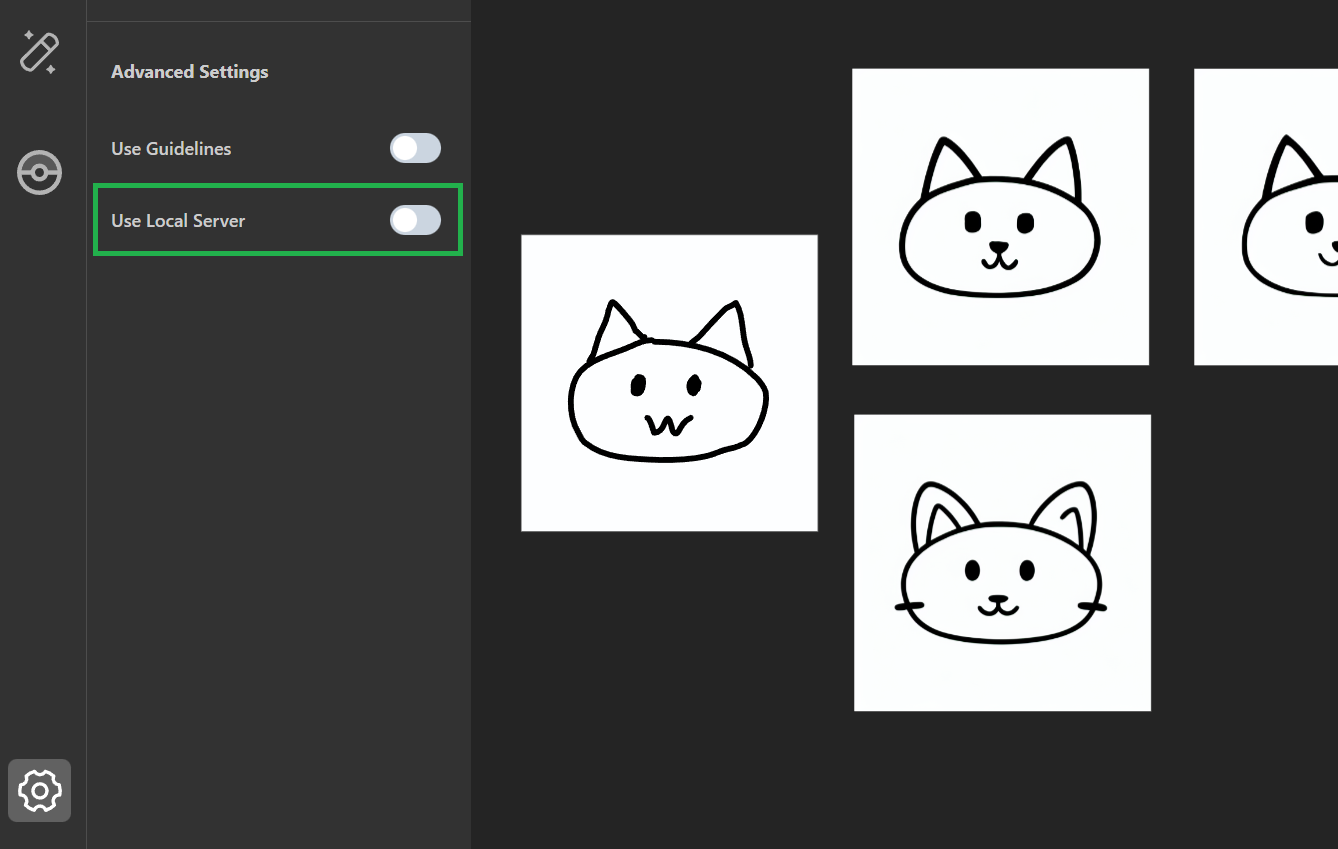The width and height of the screenshot is (1338, 849).
Task: Click the Use Local Server label
Action: click(178, 220)
